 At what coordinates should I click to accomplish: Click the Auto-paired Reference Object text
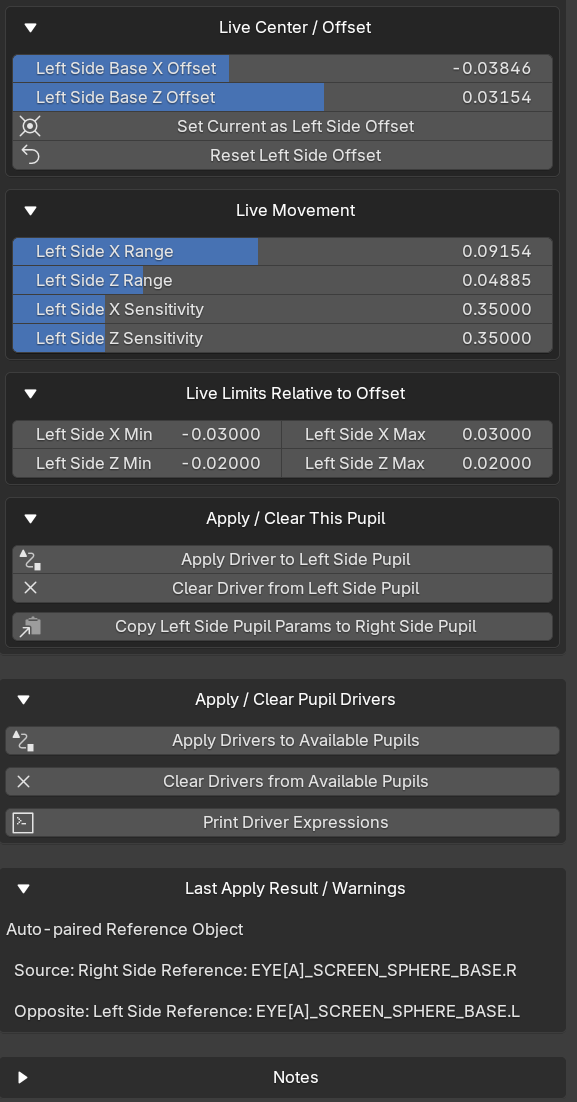[x=125, y=930]
